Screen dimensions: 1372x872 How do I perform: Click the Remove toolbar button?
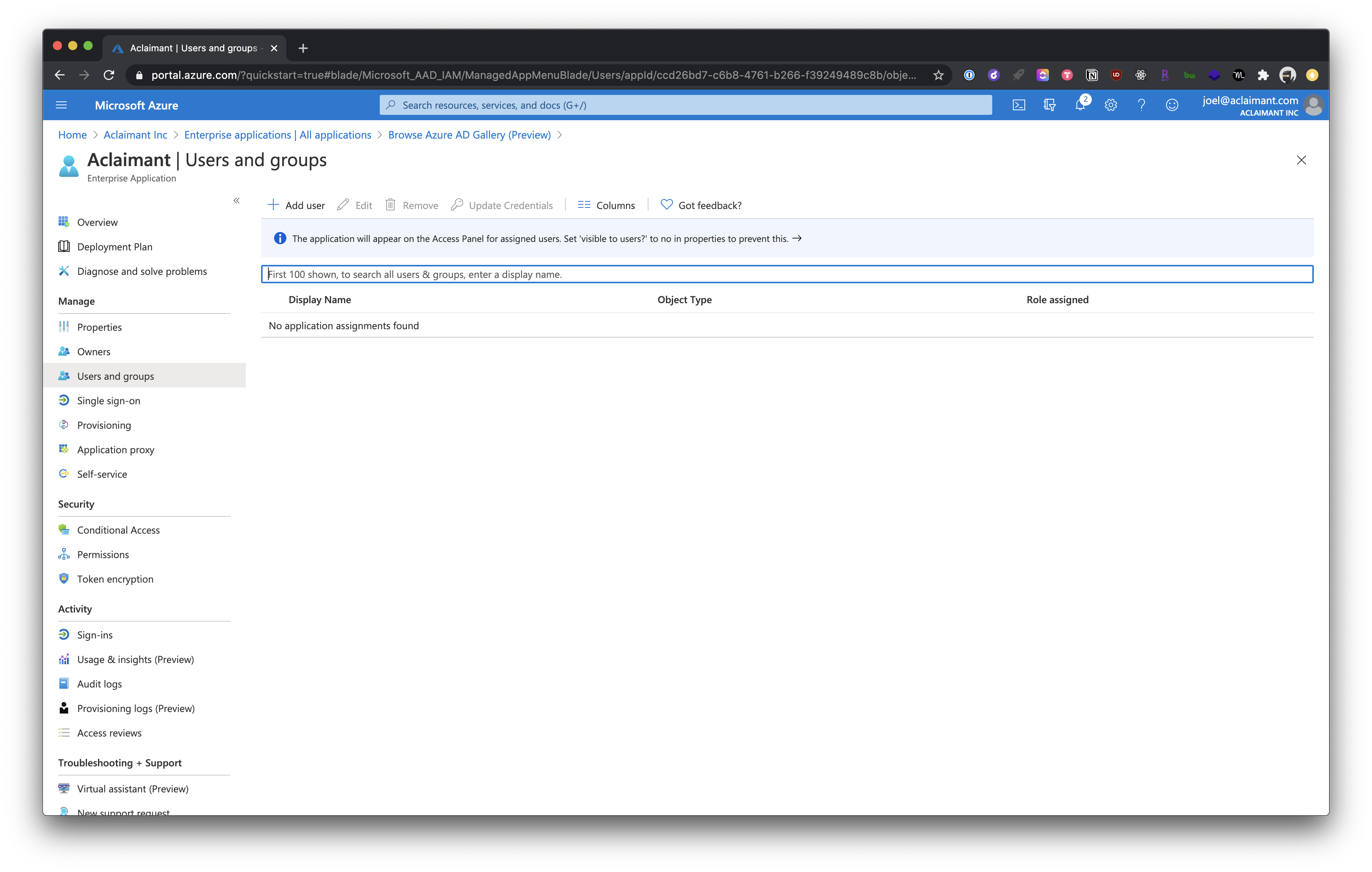(412, 205)
